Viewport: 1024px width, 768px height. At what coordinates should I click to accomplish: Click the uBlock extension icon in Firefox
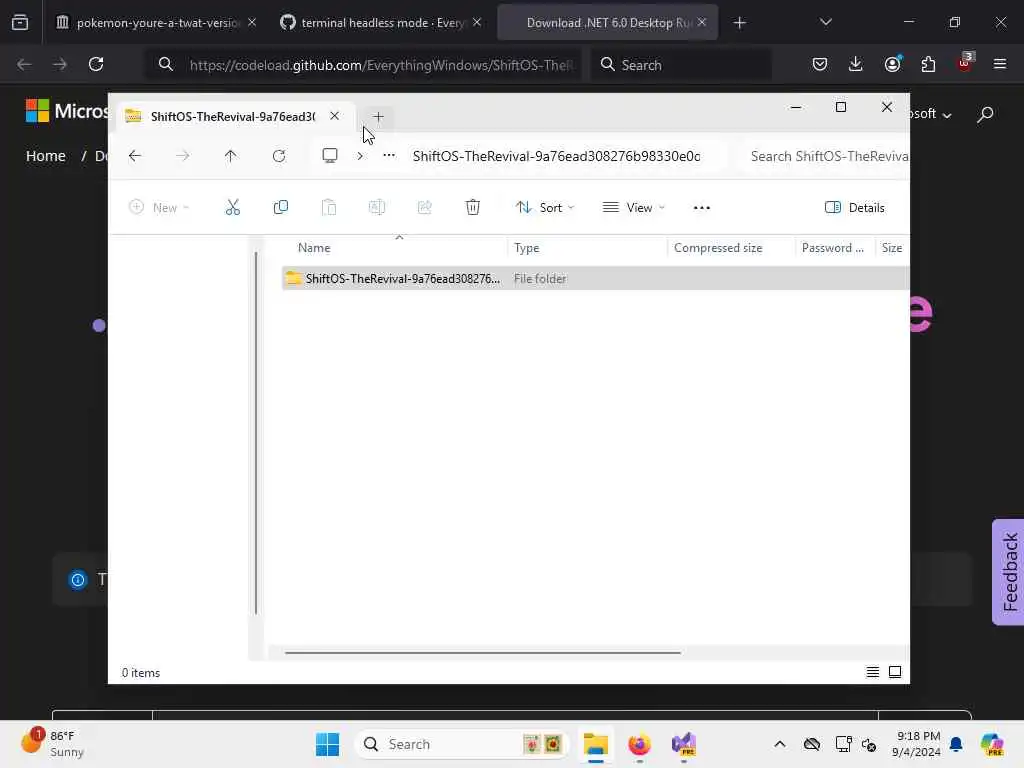point(964,63)
